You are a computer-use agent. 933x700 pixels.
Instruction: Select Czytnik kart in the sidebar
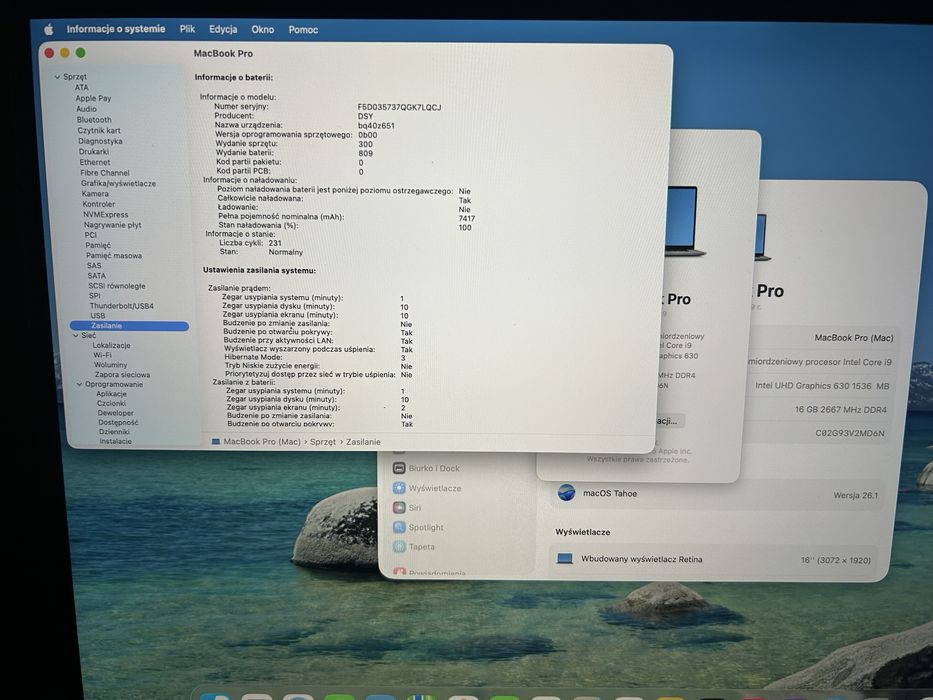pyautogui.click(x=99, y=130)
